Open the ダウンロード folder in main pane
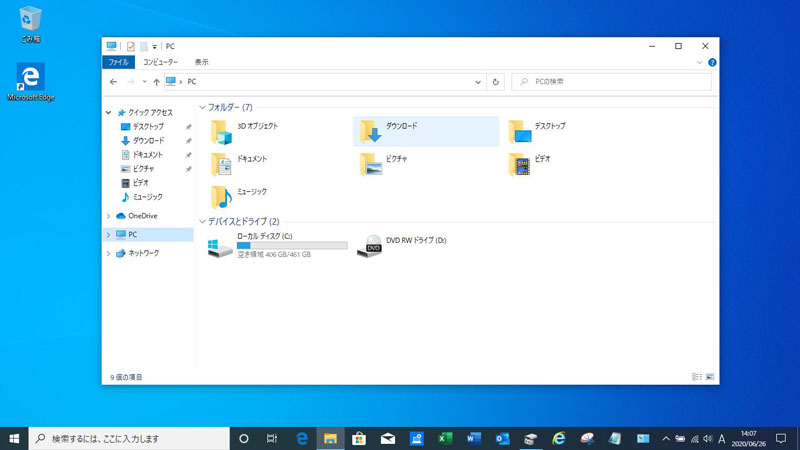The image size is (800, 450). 426,132
